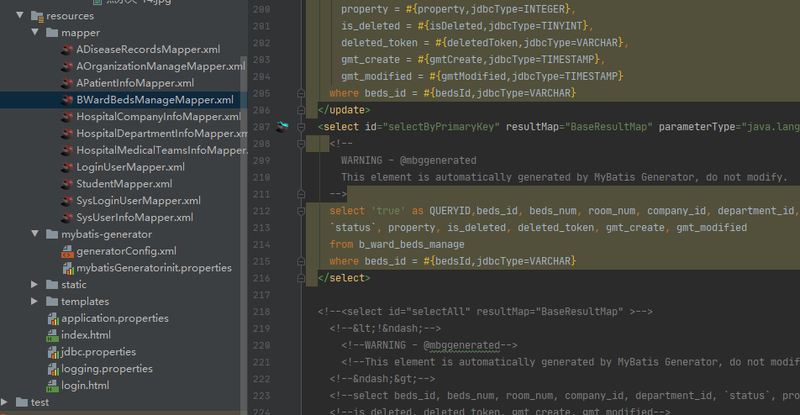Click StudentMapper.xml file icon
Screen dimensions: 800x415
[67, 184]
